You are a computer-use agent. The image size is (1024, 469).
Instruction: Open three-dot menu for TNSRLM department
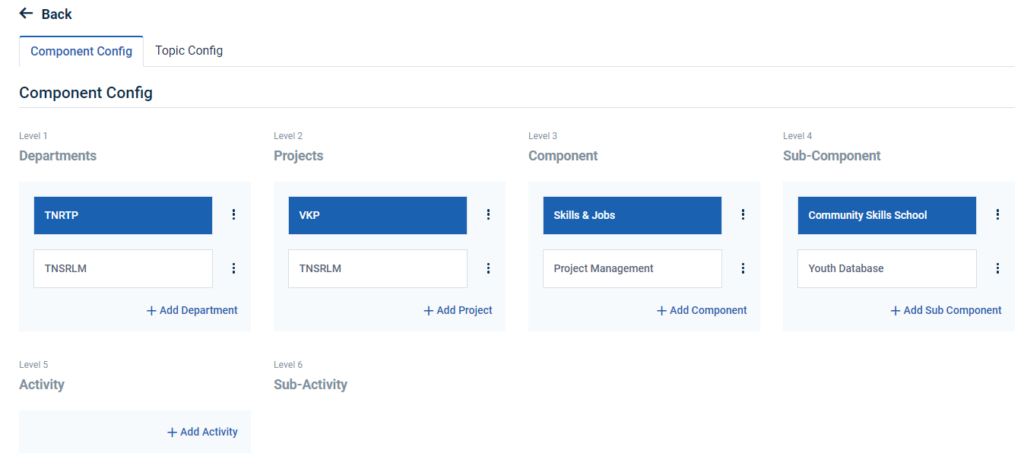click(x=234, y=268)
